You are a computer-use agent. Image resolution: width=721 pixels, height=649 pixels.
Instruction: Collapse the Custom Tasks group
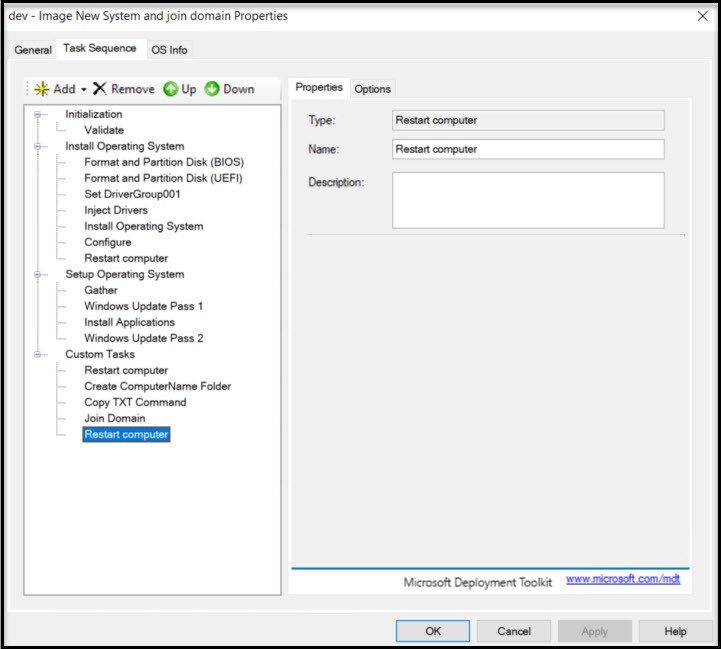tap(38, 354)
